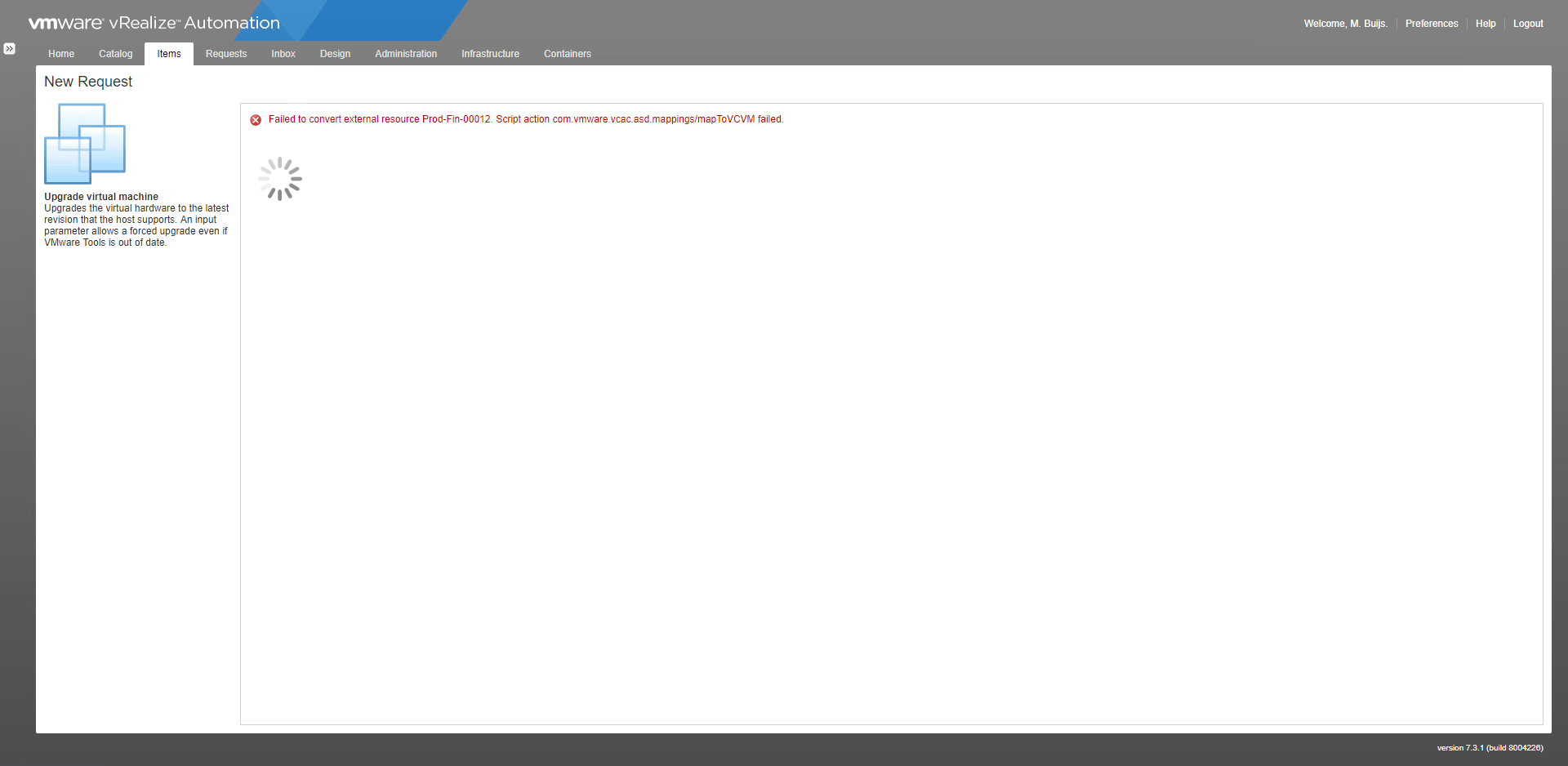The image size is (1568, 766).
Task: Click the Help link
Action: pyautogui.click(x=1486, y=23)
